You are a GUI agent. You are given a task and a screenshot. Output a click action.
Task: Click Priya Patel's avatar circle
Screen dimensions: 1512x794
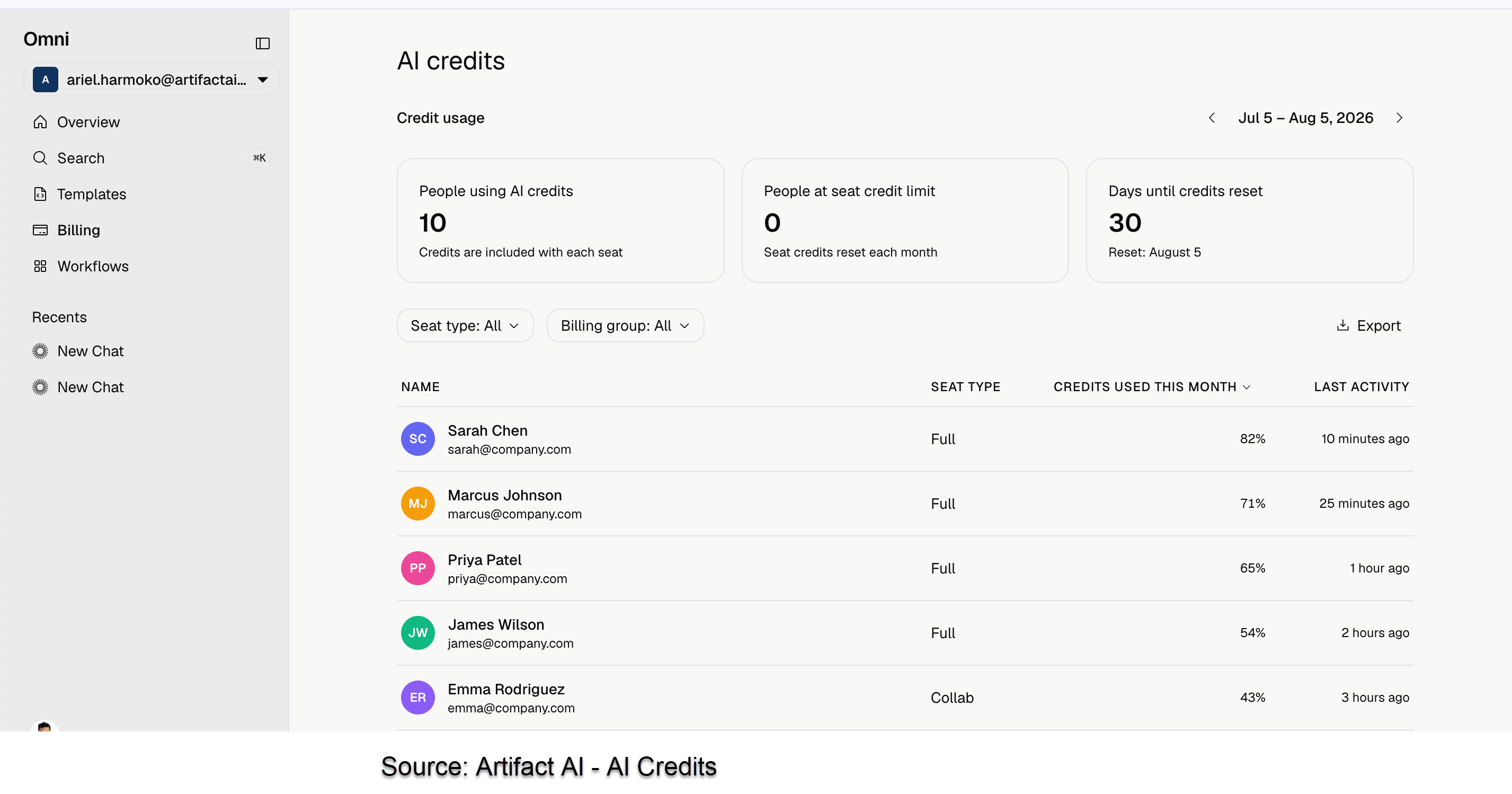click(417, 568)
